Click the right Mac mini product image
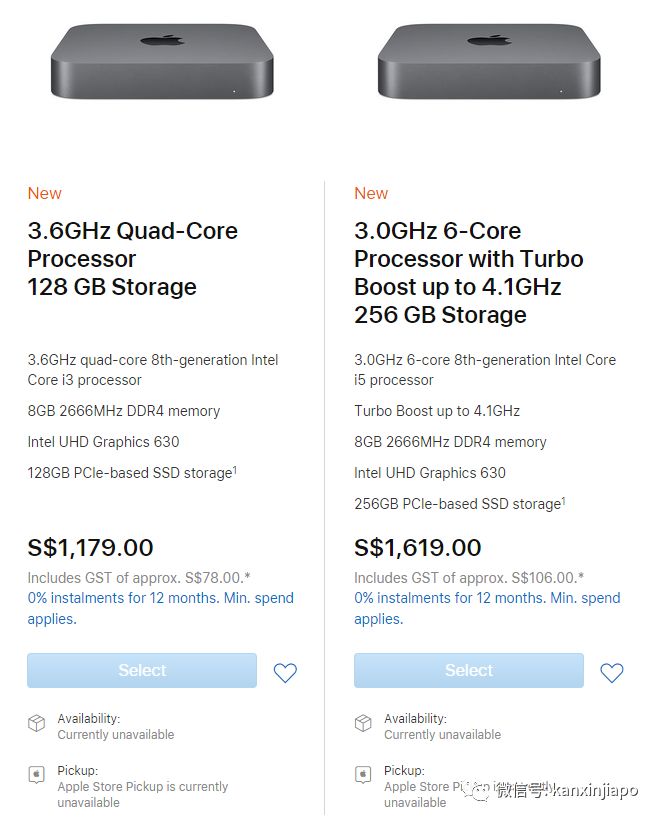Screen dimensions: 659x820 pyautogui.click(x=489, y=60)
